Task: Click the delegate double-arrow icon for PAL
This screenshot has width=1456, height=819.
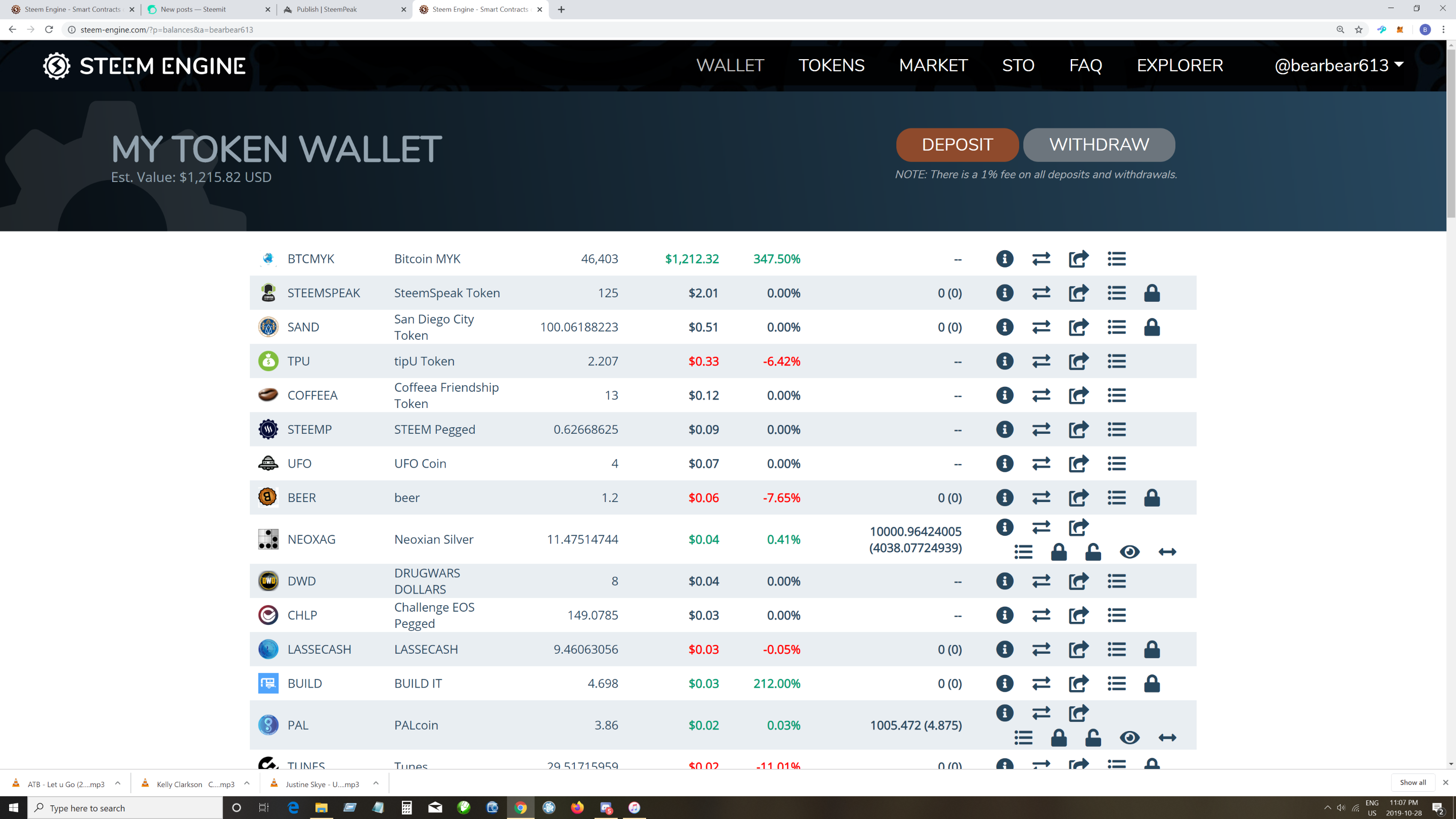Action: [1167, 738]
